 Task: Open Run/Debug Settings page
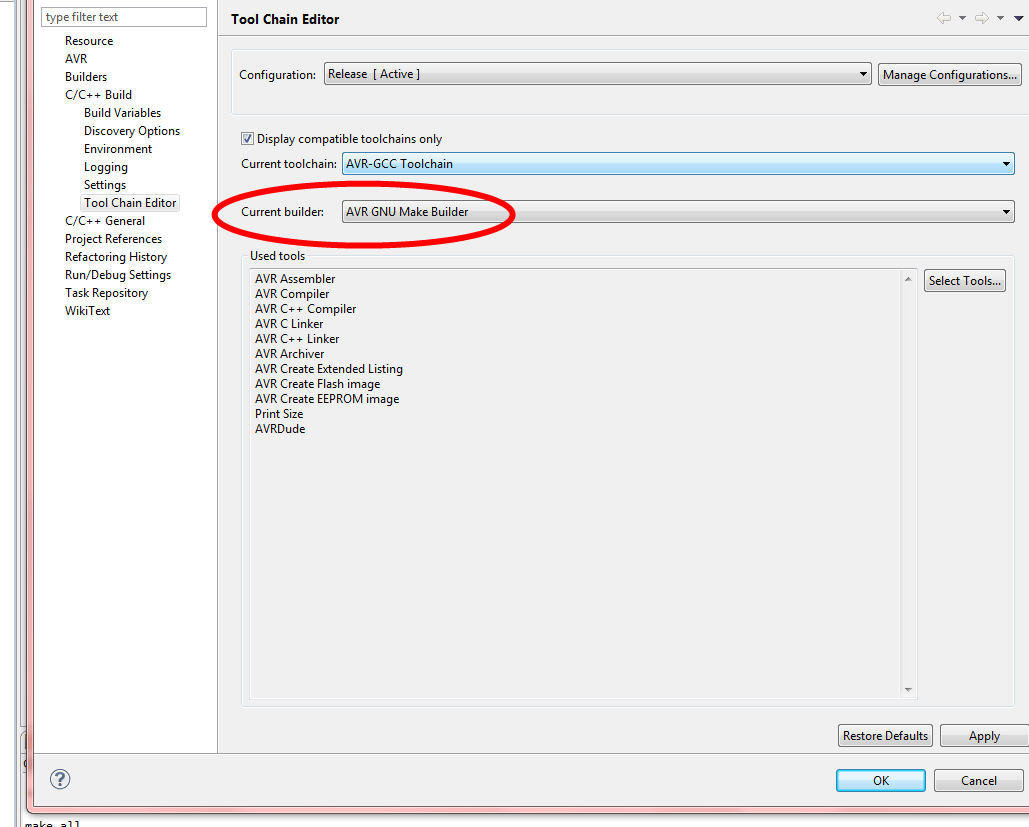pos(118,275)
